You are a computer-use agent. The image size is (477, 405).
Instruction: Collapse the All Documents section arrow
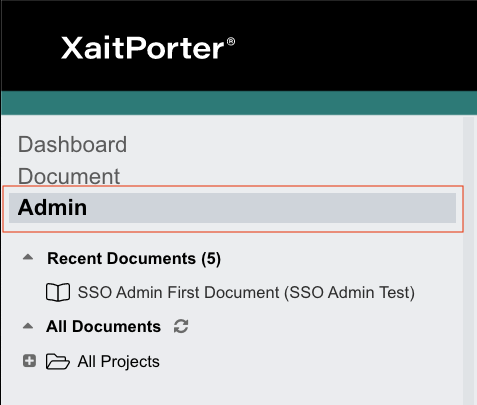(28, 326)
